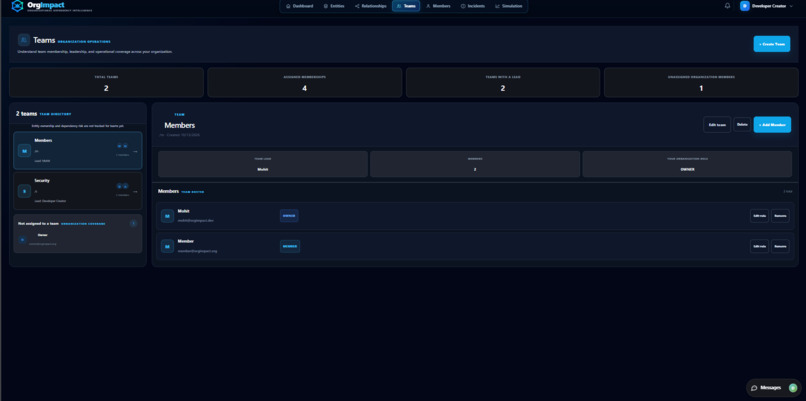Click the Developer Creator avatar icon

(x=744, y=6)
